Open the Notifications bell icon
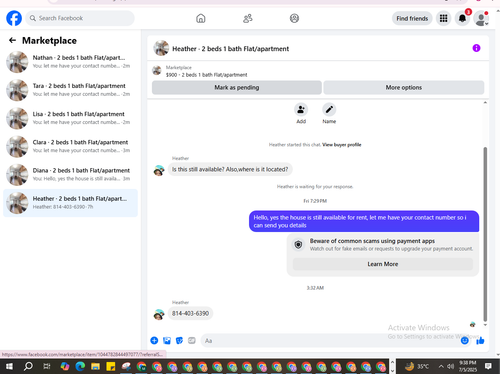The image size is (500, 374). tap(462, 18)
